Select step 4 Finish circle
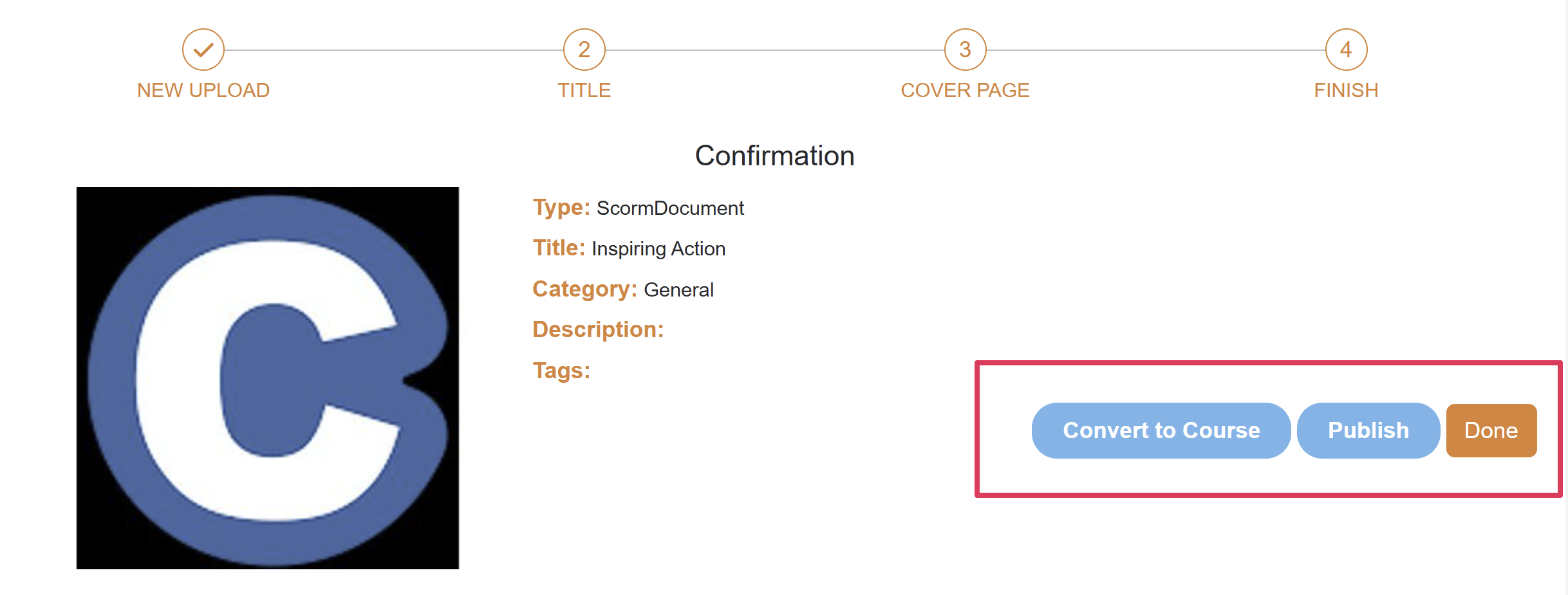The width and height of the screenshot is (1568, 595). (1346, 50)
